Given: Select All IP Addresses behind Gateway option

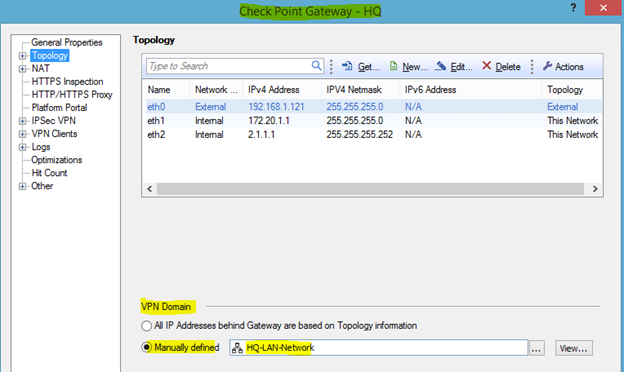Looking at the screenshot, I should tap(146, 326).
